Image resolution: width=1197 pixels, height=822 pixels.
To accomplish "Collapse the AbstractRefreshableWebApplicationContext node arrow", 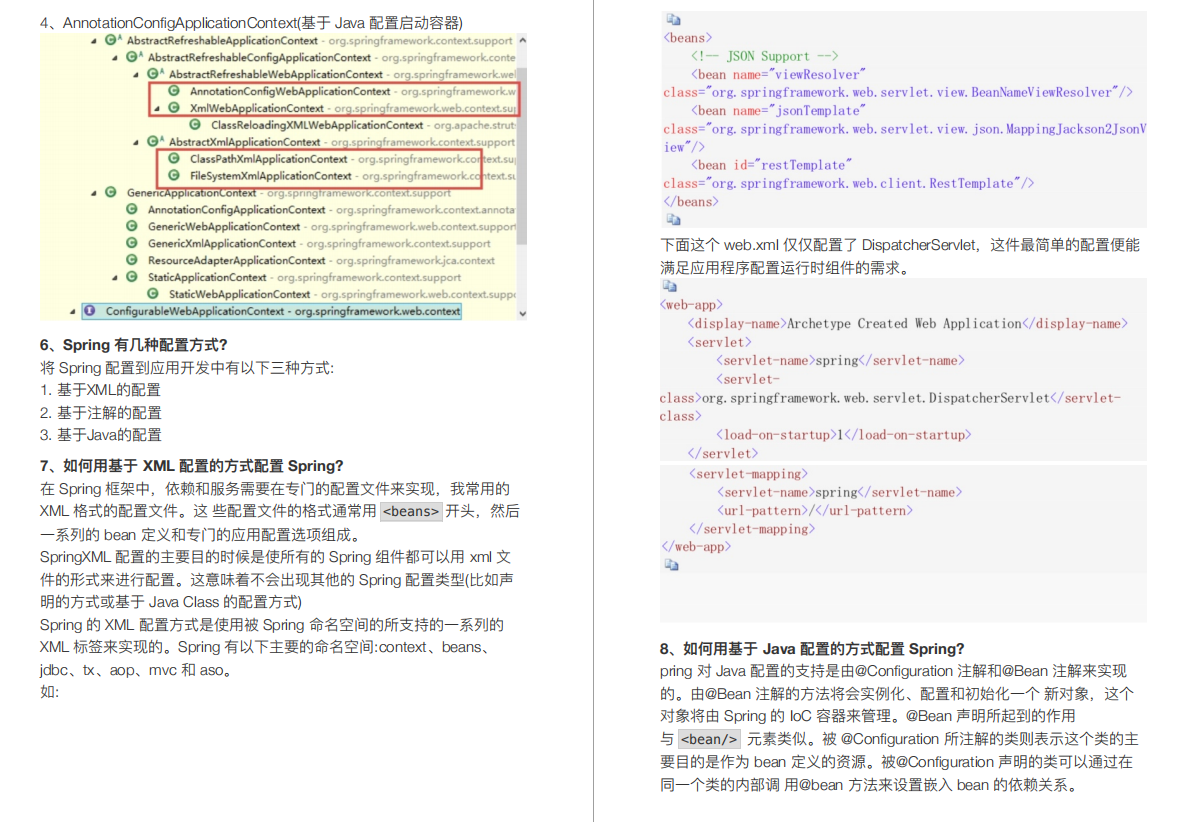I will tap(136, 75).
